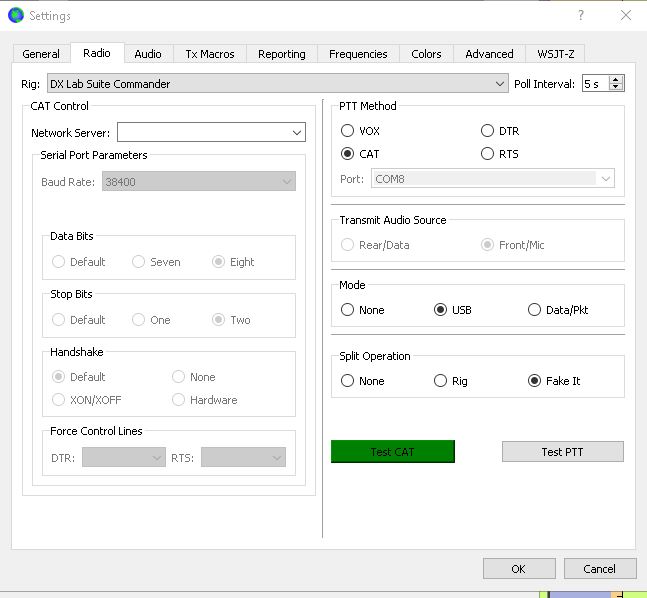
Task: Increase the Poll Interval value
Action: tap(616, 80)
